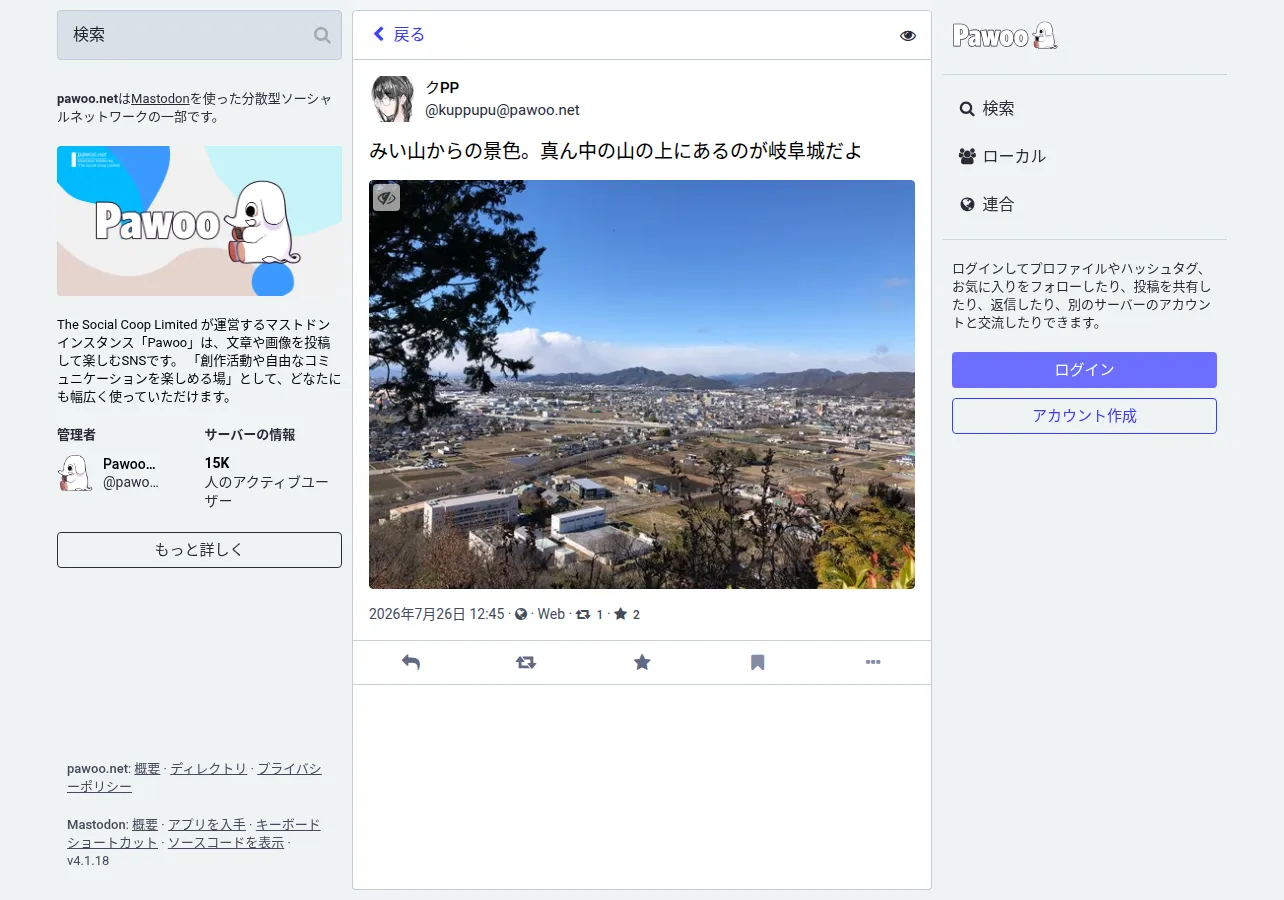Toggle the eye icon in the column header

pyautogui.click(x=908, y=36)
